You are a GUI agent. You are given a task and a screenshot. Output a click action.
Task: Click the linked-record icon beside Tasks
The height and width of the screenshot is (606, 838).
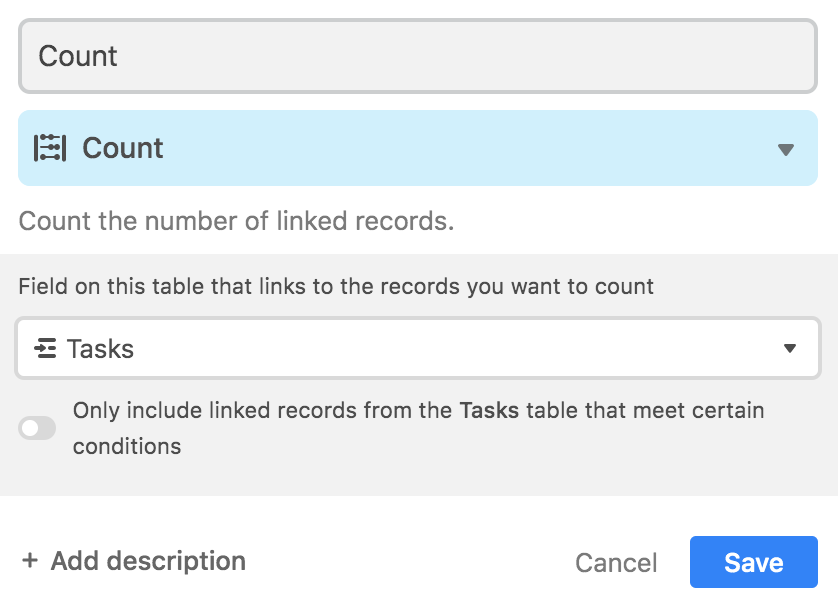pyautogui.click(x=45, y=348)
